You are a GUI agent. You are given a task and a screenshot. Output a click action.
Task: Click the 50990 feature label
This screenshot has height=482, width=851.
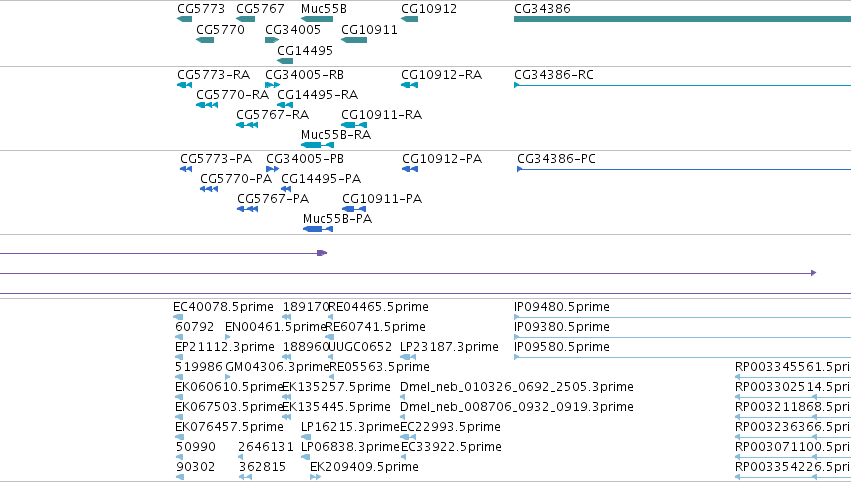click(195, 447)
